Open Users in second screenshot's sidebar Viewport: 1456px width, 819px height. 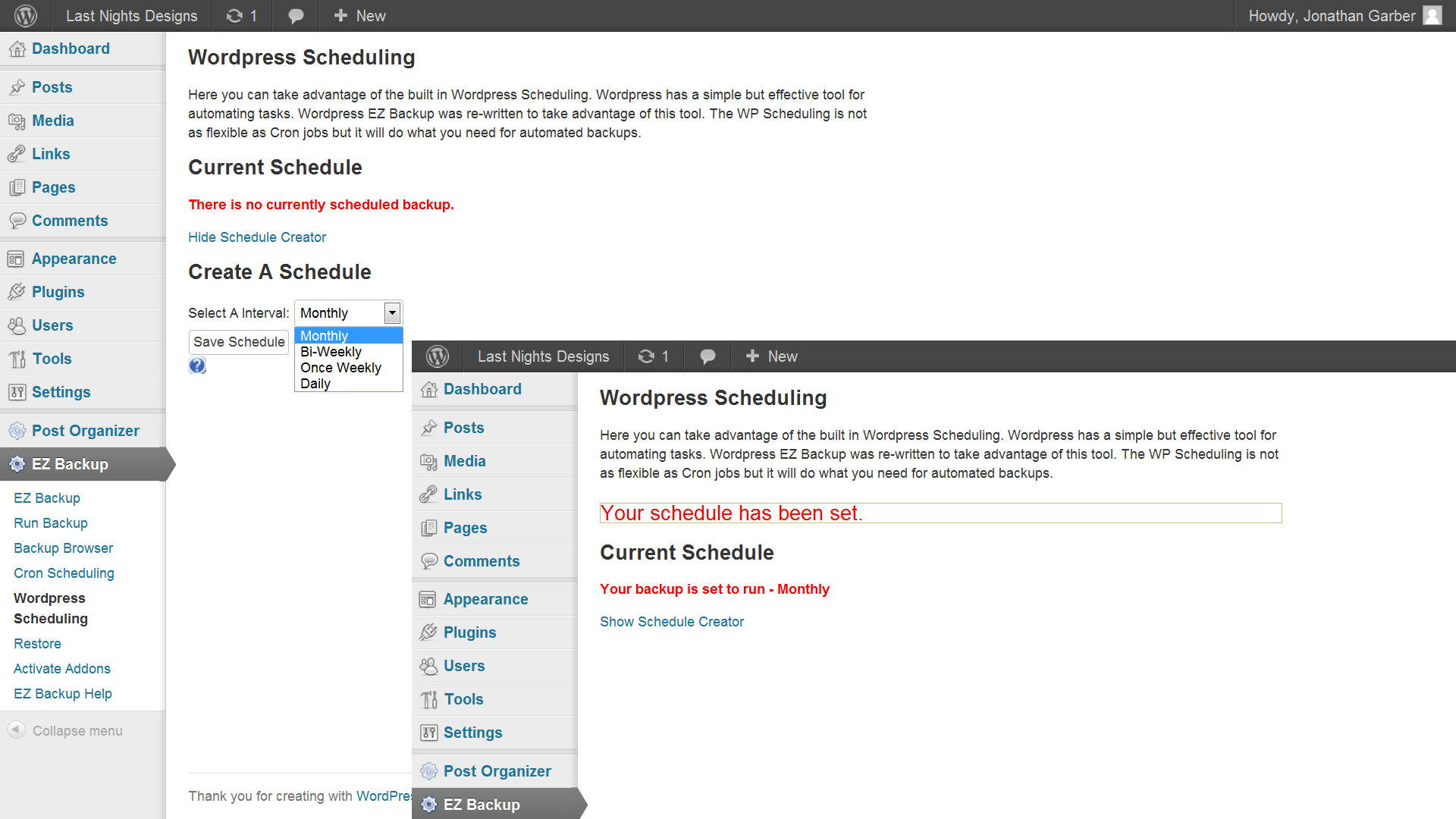pos(464,666)
